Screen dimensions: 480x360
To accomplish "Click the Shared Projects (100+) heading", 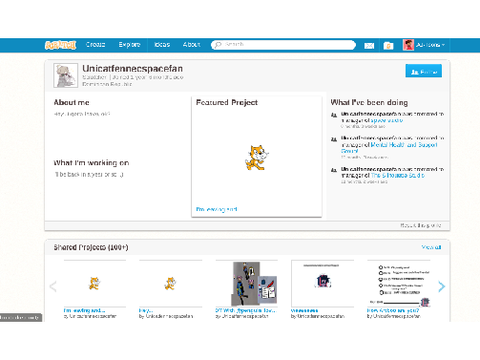I will coord(91,247).
